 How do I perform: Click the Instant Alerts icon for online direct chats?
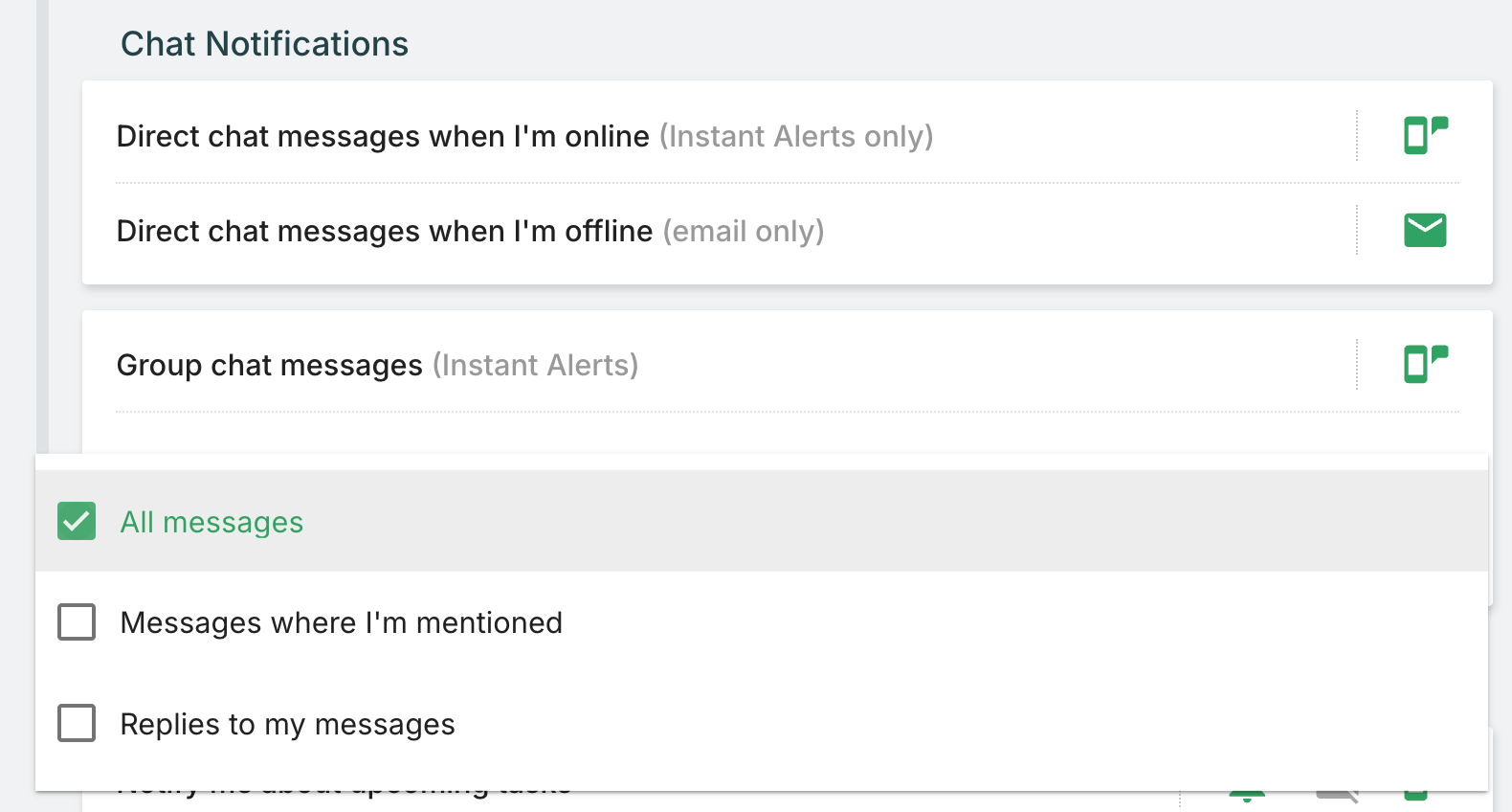tap(1425, 135)
